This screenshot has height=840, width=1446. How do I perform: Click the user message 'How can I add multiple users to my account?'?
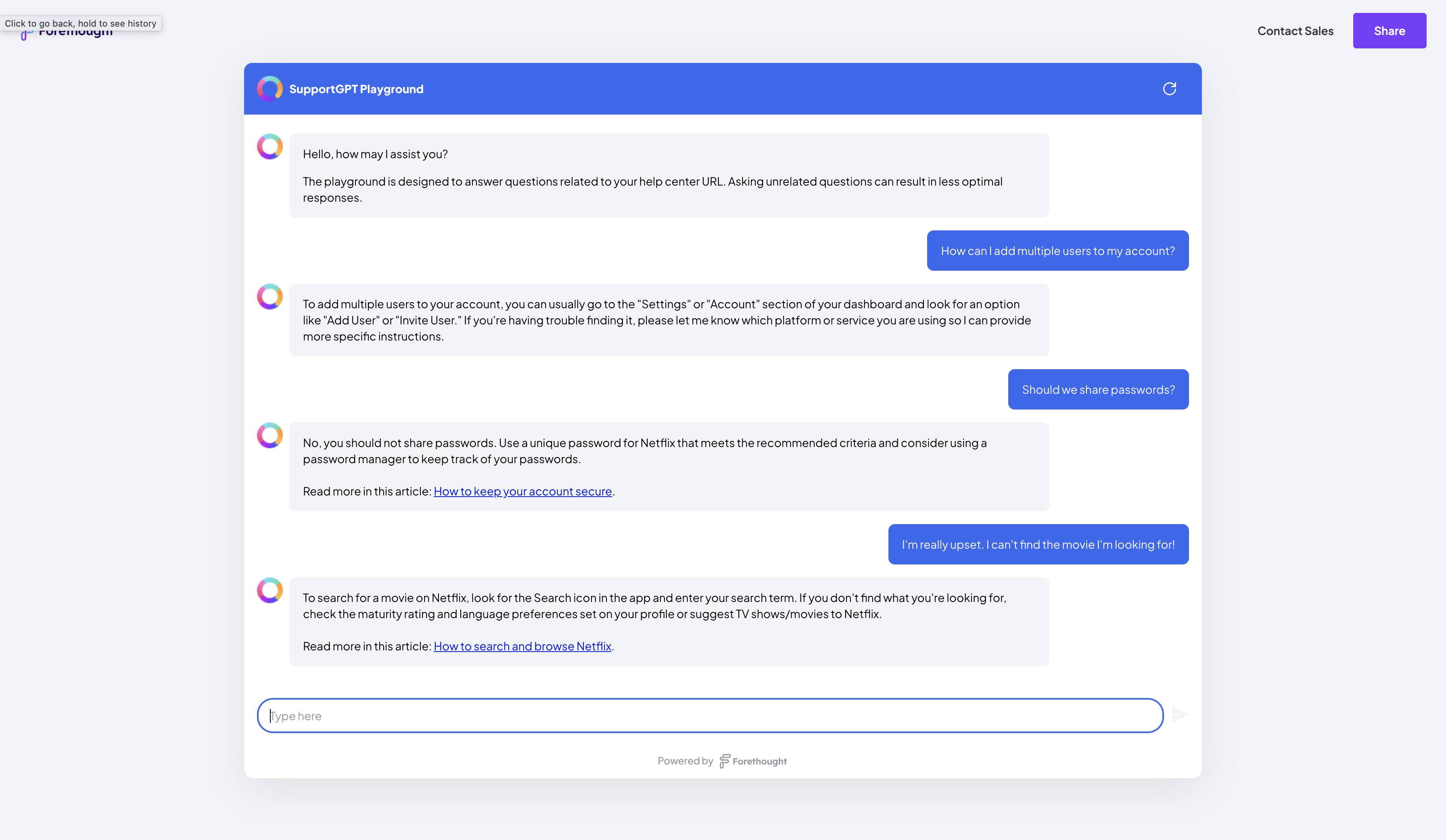(x=1057, y=251)
